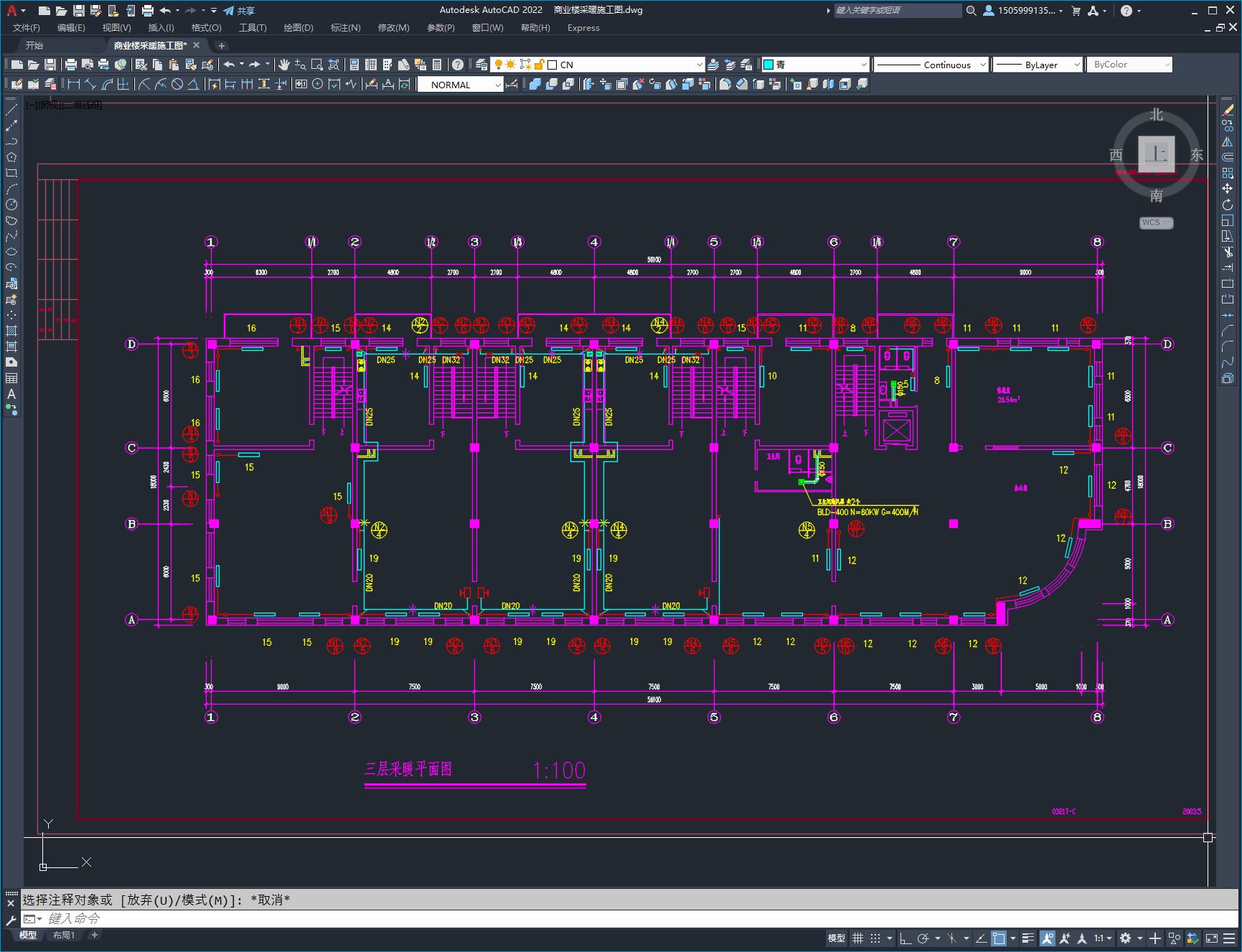Viewport: 1242px width, 952px height.
Task: Expand the AutoCAD application menu
Action: pyautogui.click(x=14, y=11)
